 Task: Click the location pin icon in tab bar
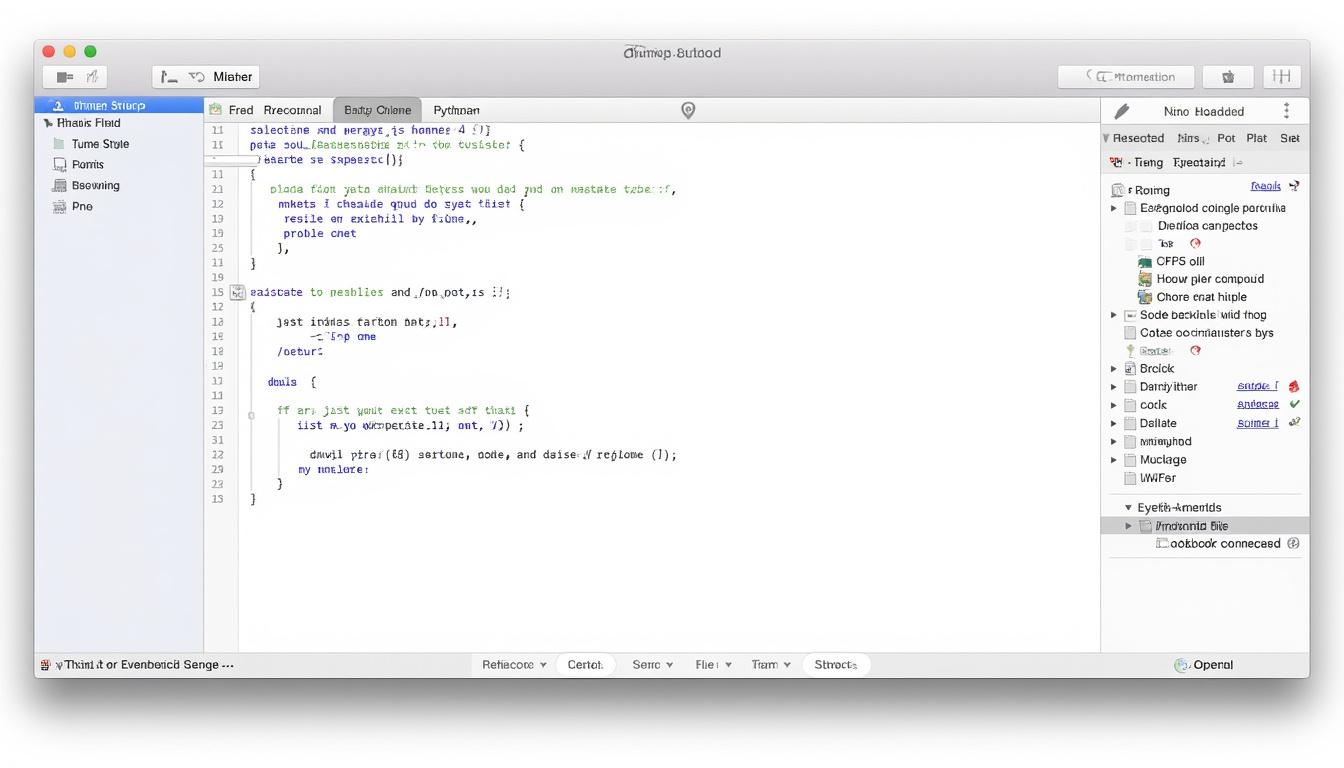coord(688,110)
